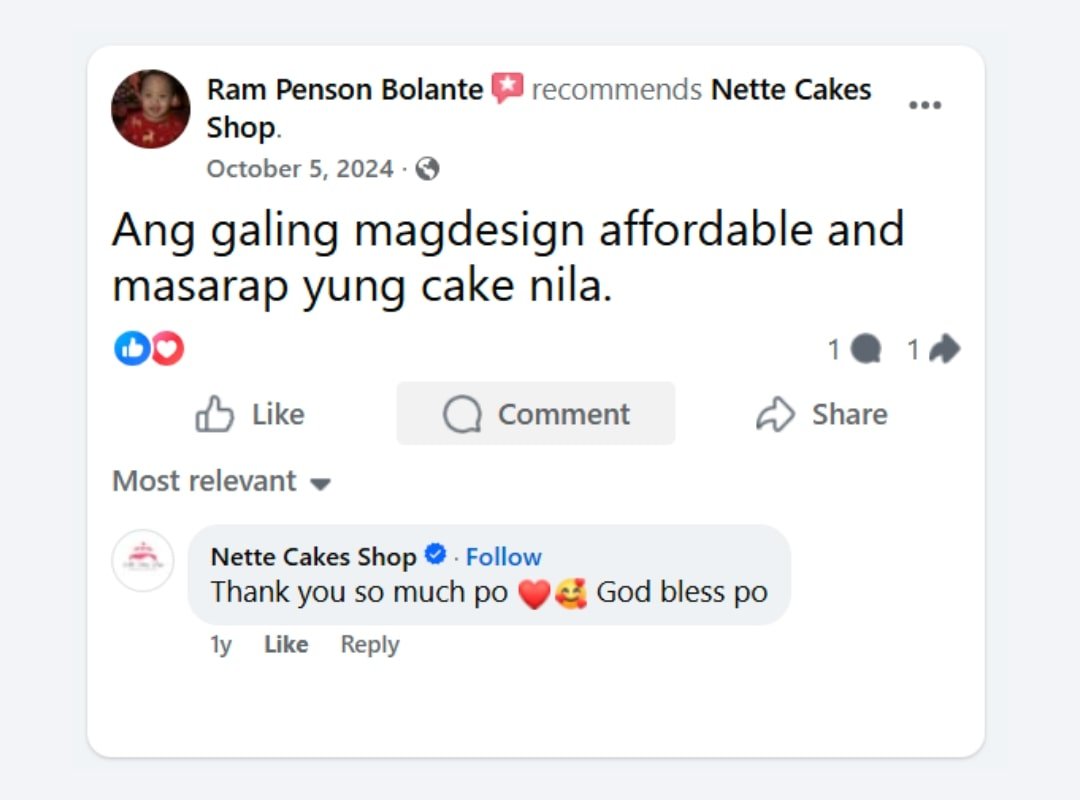1080x800 pixels.
Task: Click the October 5, 2024 timestamp
Action: coord(300,169)
